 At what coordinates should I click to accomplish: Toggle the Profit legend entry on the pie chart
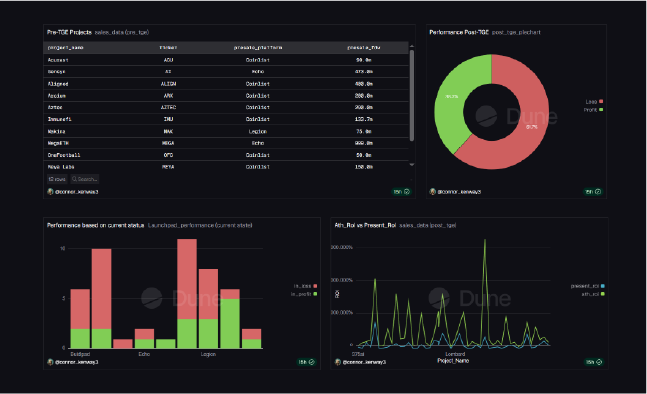point(593,110)
